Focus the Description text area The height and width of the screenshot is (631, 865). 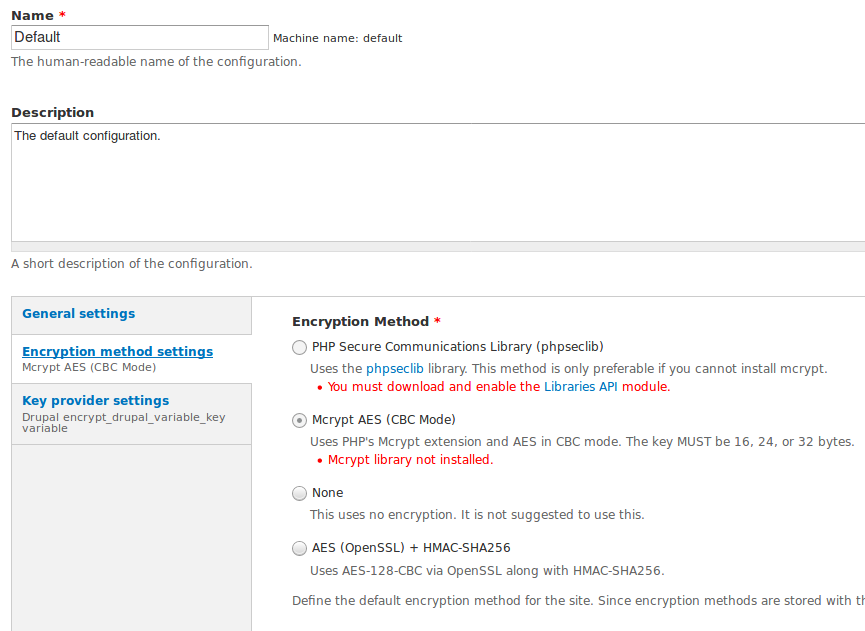[438, 183]
